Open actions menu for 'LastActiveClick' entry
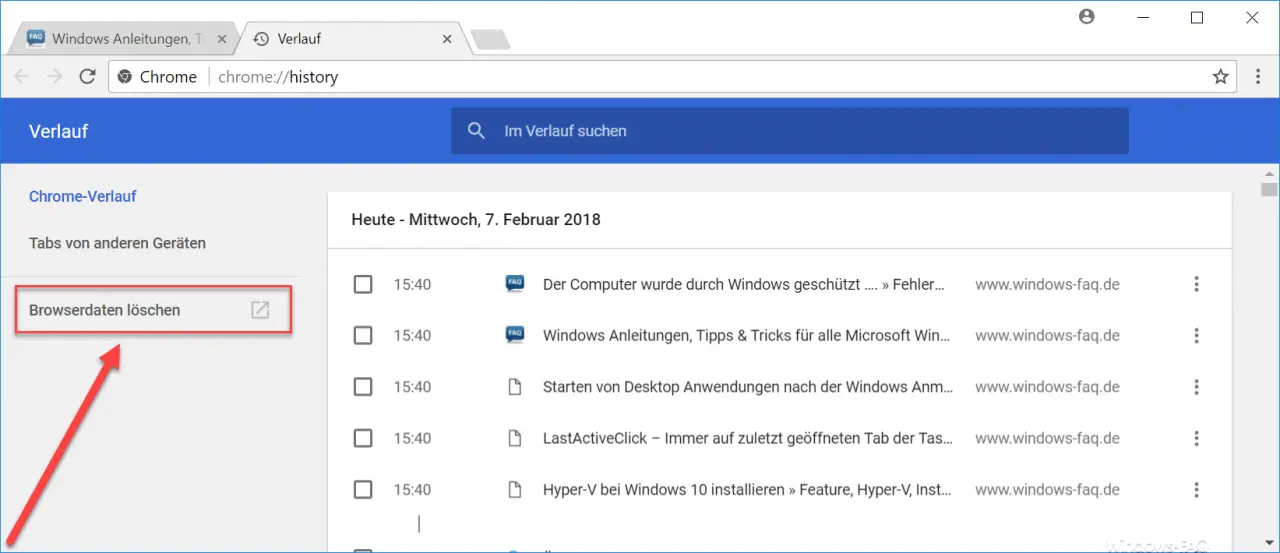Screen dimensions: 1280x553 pyautogui.click(x=1196, y=438)
